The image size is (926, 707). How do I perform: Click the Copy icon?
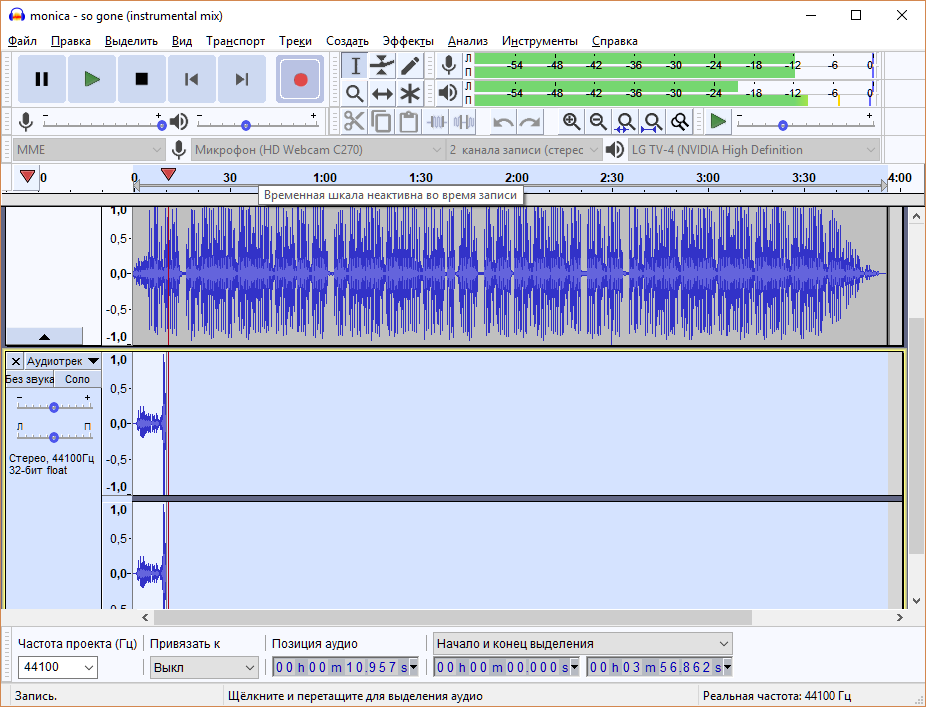click(x=382, y=122)
